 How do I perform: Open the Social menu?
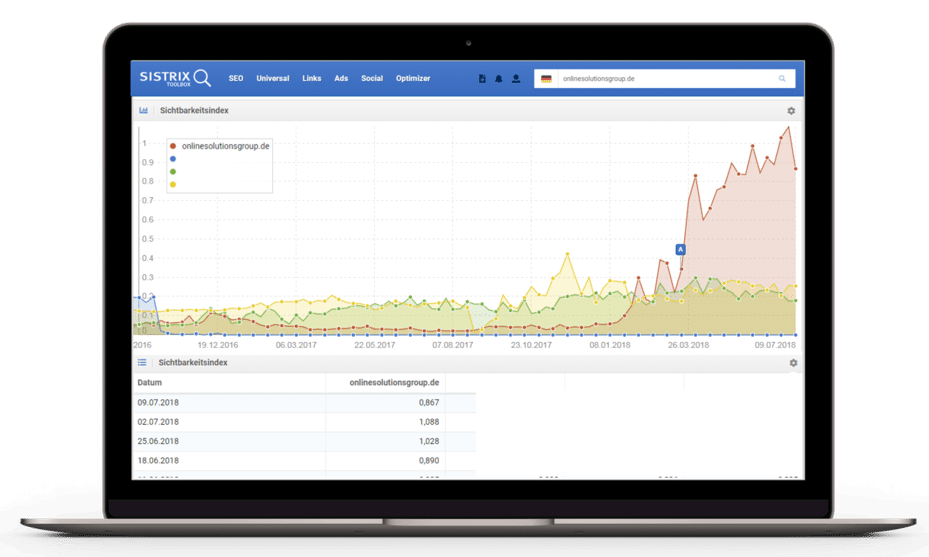[372, 78]
